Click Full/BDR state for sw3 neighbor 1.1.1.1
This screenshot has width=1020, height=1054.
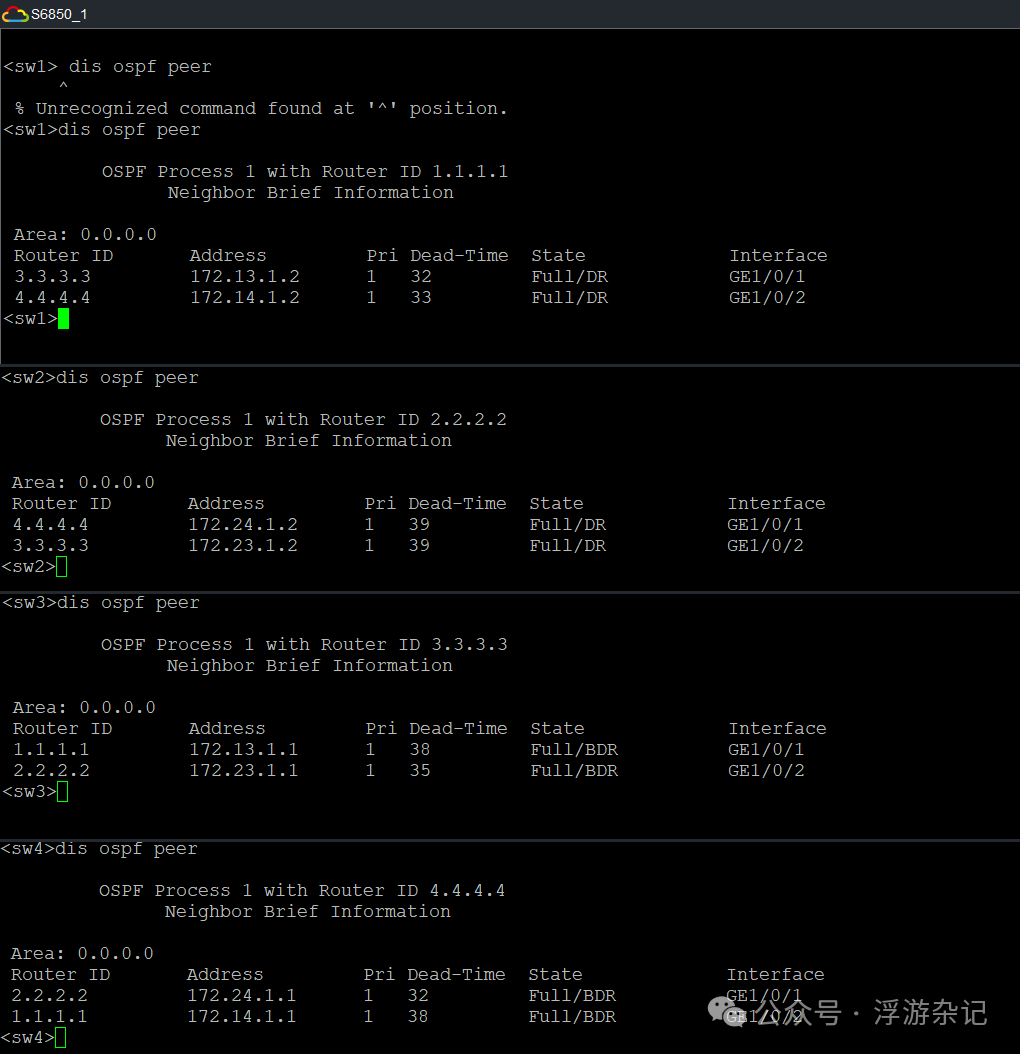point(574,749)
